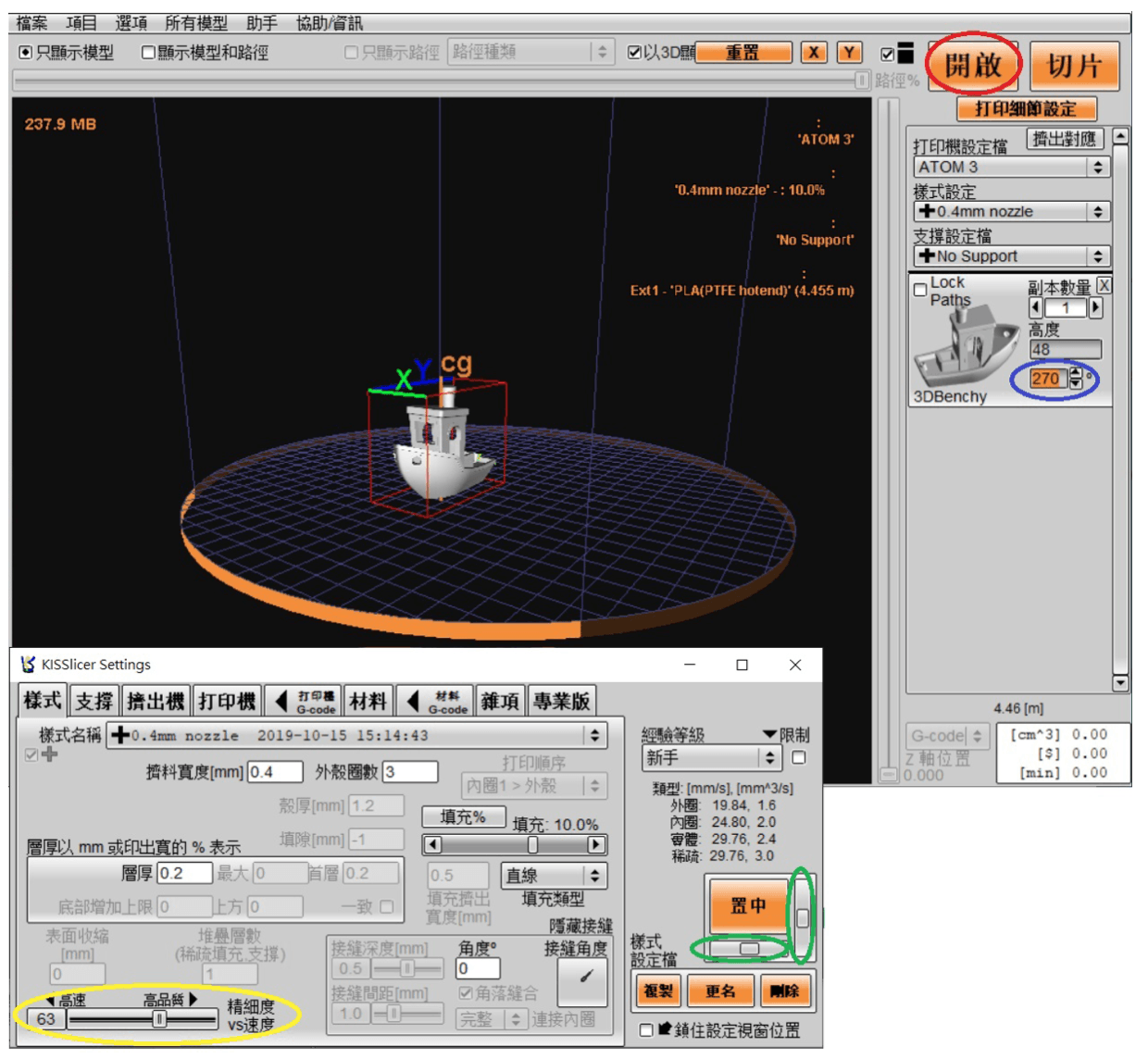Click the 切片 slice button
Image resolution: width=1148 pixels, height=1059 pixels.
(x=1074, y=65)
